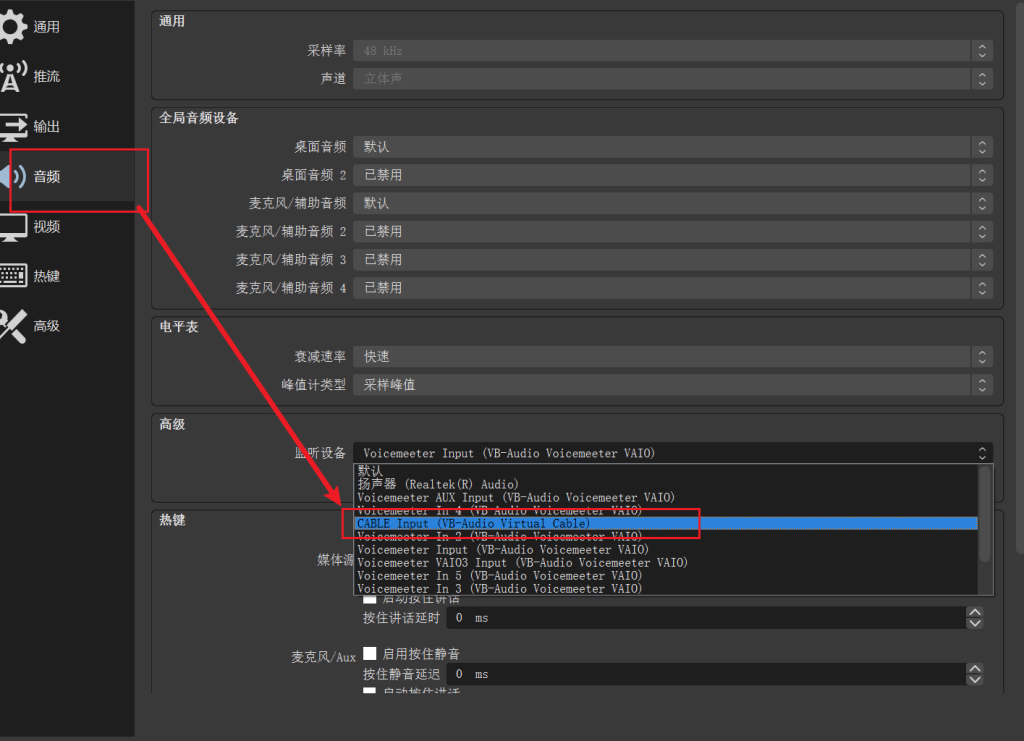
Task: Decrease the first 按住讲话延时 value
Action: pos(974,623)
